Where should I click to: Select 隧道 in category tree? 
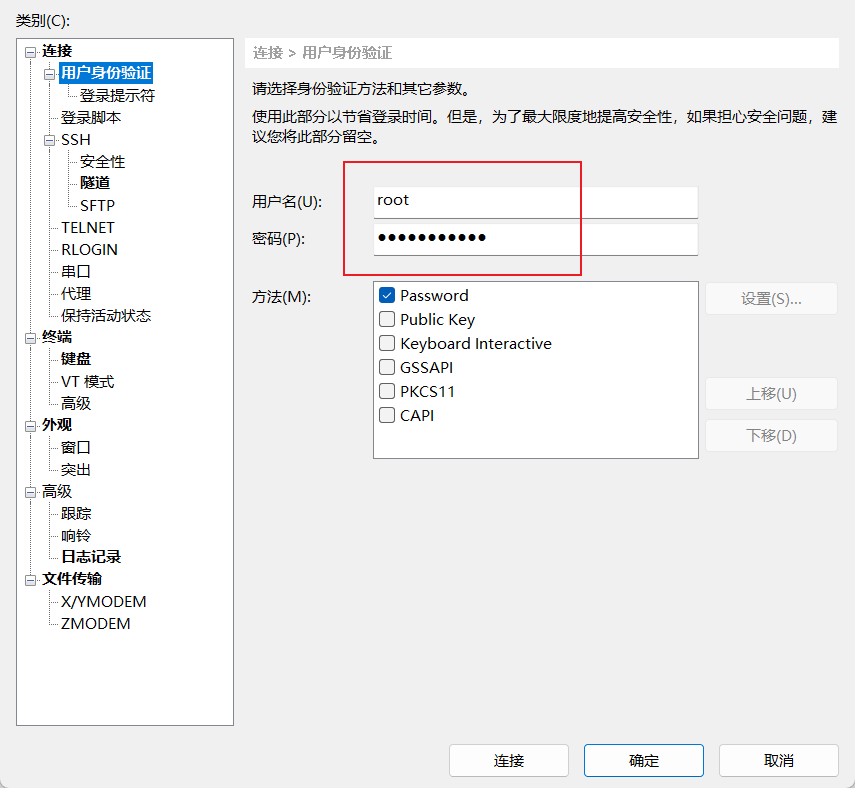95,183
